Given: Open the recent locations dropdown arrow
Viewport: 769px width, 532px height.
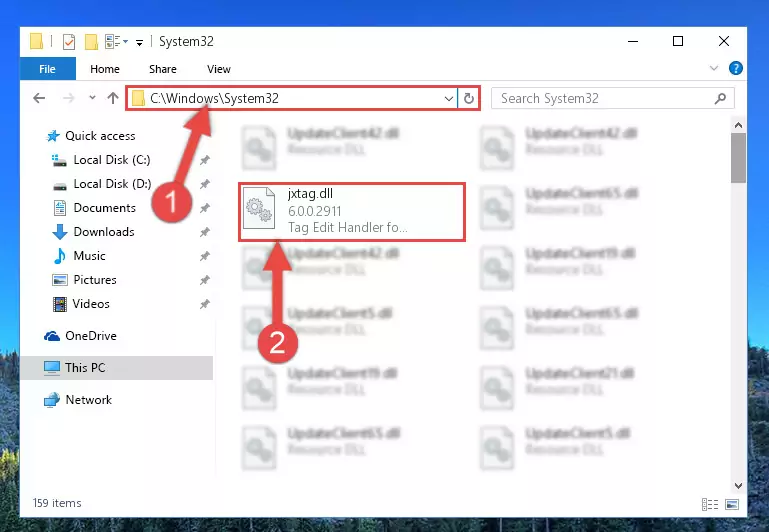Looking at the screenshot, I should [92, 98].
